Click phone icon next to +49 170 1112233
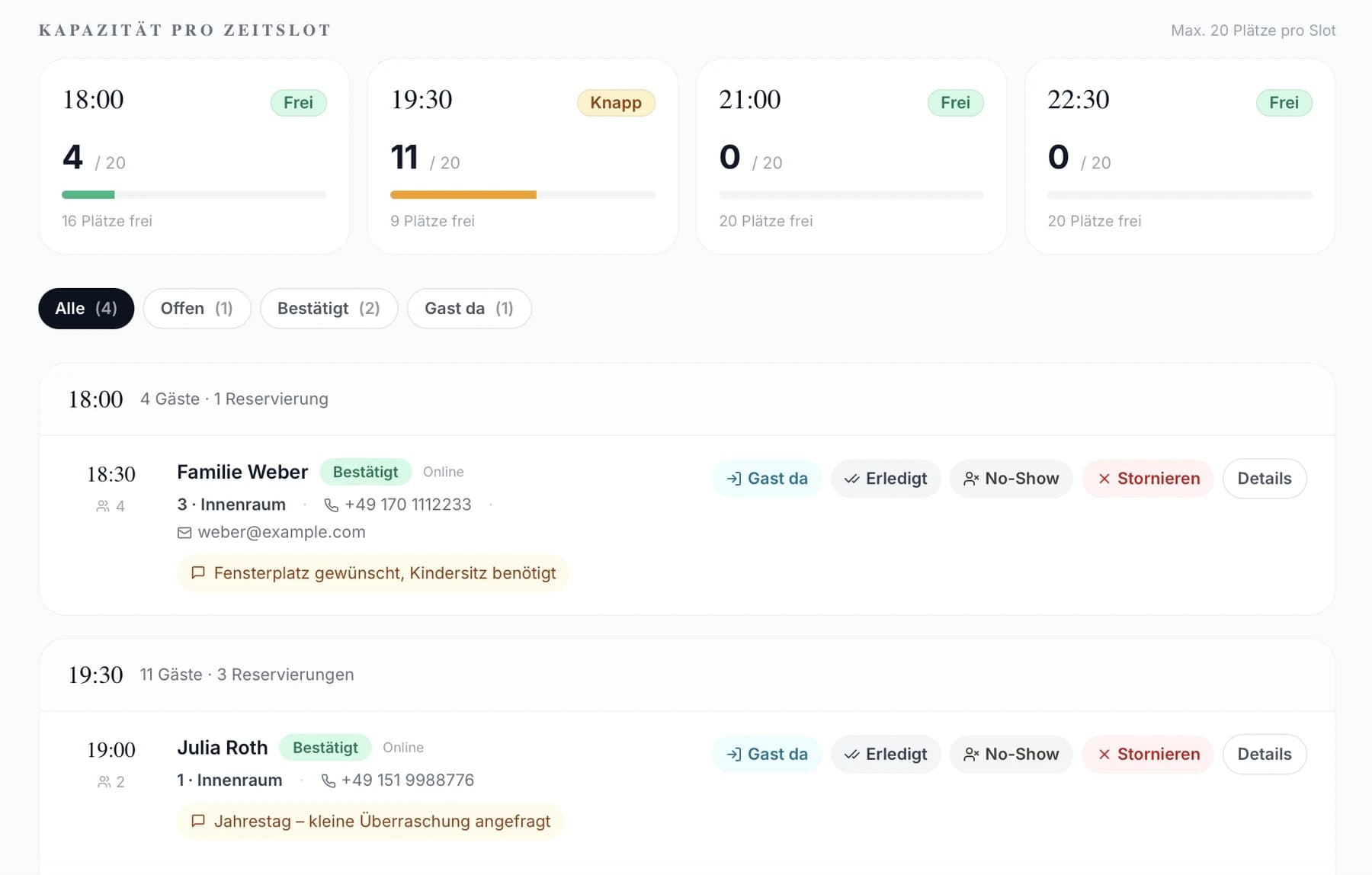 331,505
